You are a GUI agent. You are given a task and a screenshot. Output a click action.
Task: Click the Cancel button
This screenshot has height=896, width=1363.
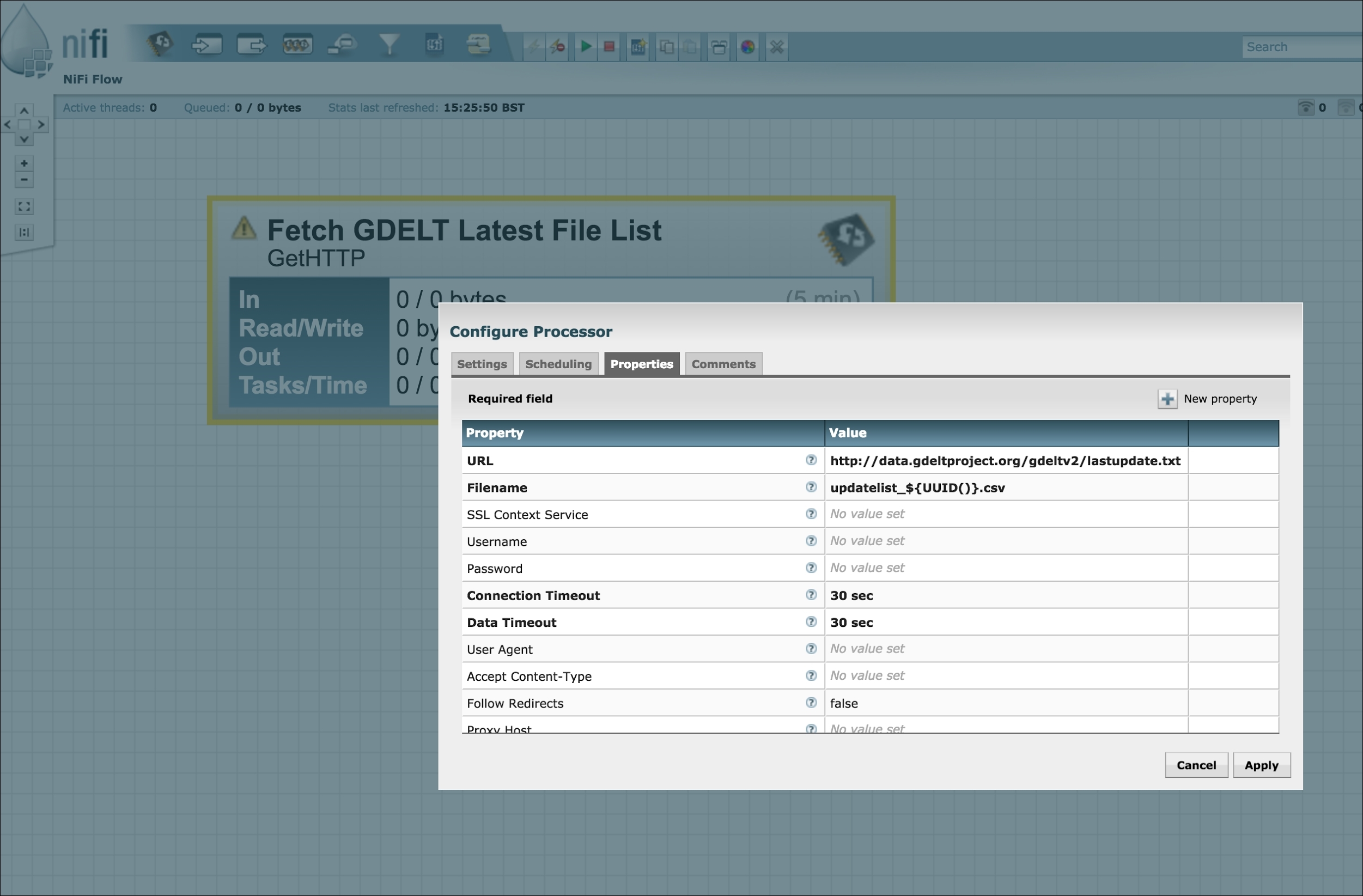click(1196, 765)
